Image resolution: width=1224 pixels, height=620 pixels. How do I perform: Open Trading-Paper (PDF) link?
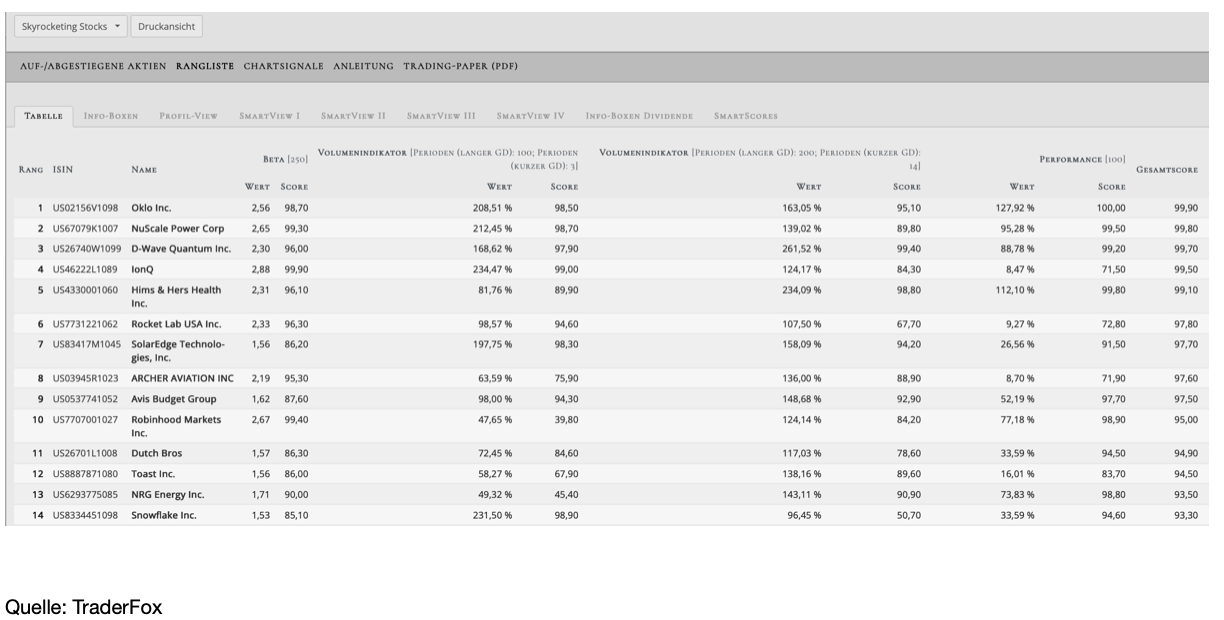point(460,66)
